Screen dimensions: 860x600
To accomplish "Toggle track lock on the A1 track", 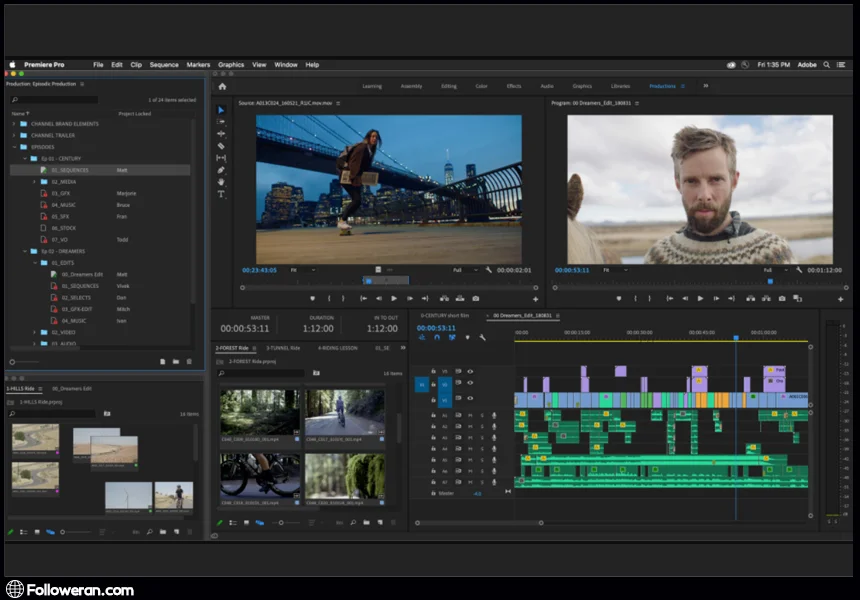I will (433, 415).
